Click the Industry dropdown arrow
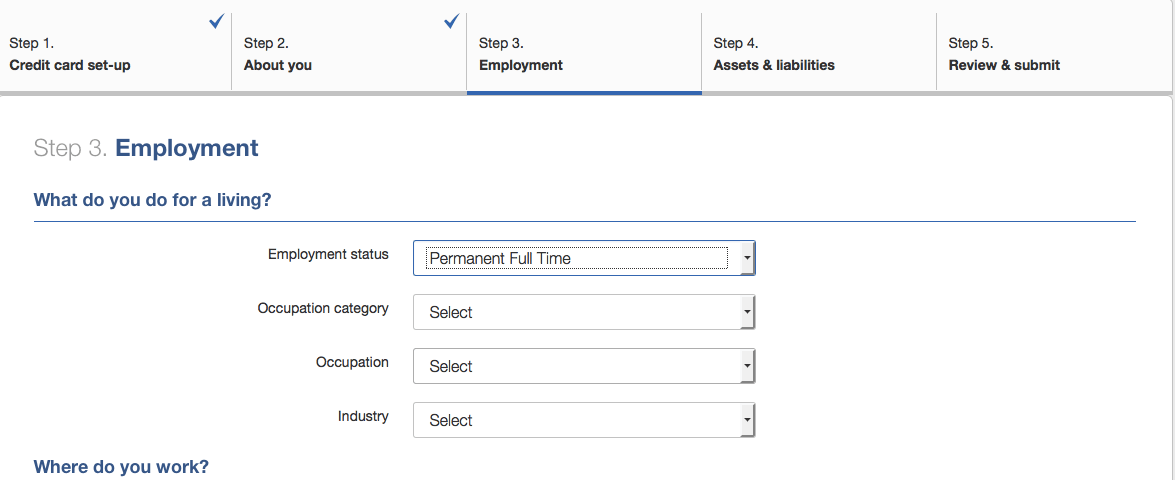The height and width of the screenshot is (480, 1175). [x=746, y=421]
